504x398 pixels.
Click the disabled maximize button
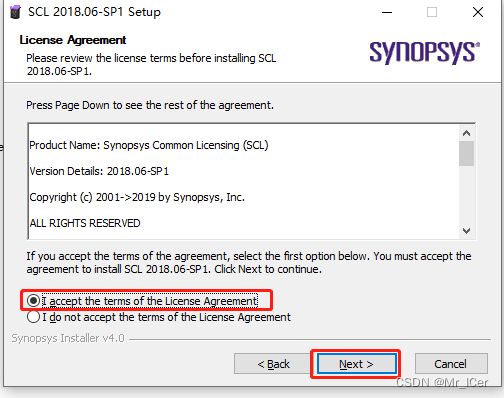point(432,12)
